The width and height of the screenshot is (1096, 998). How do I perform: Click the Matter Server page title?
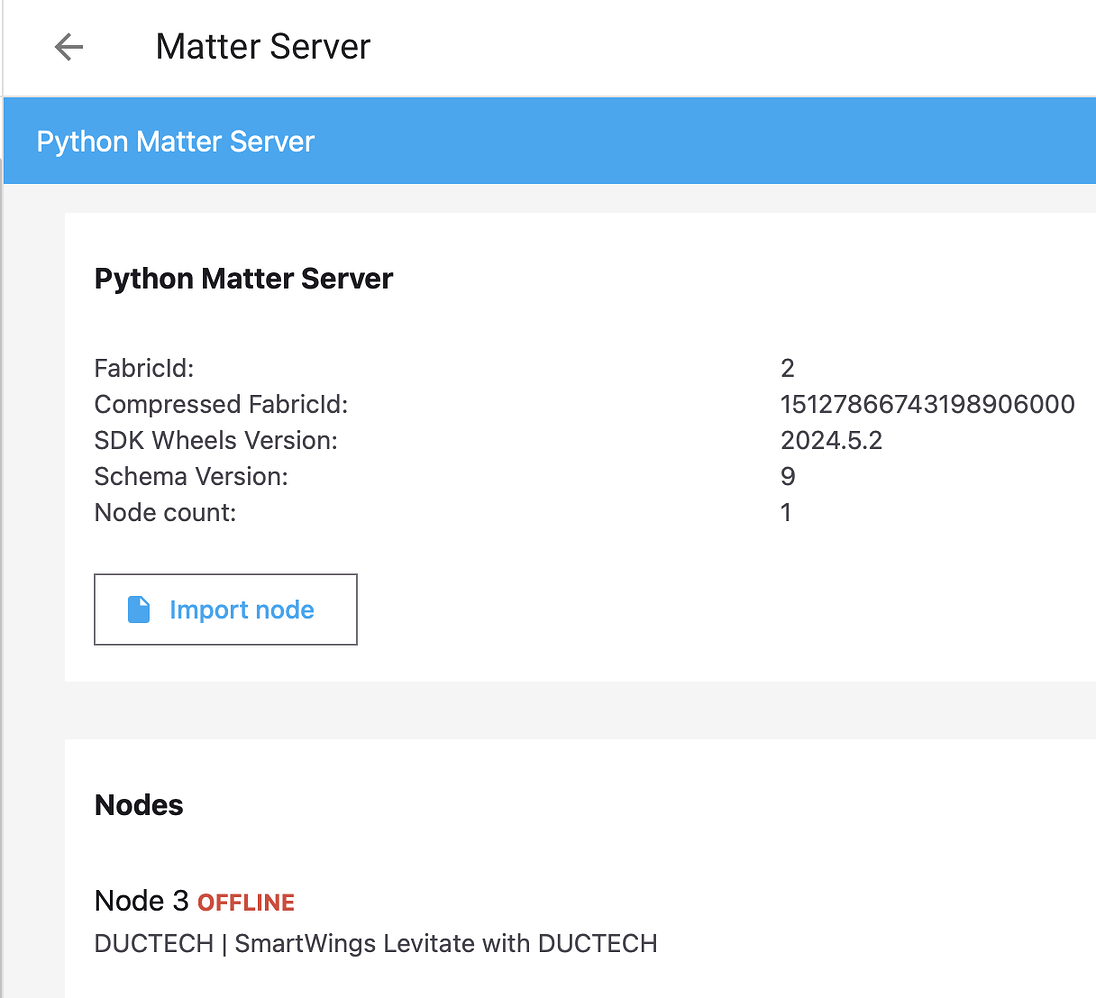pyautogui.click(x=263, y=47)
